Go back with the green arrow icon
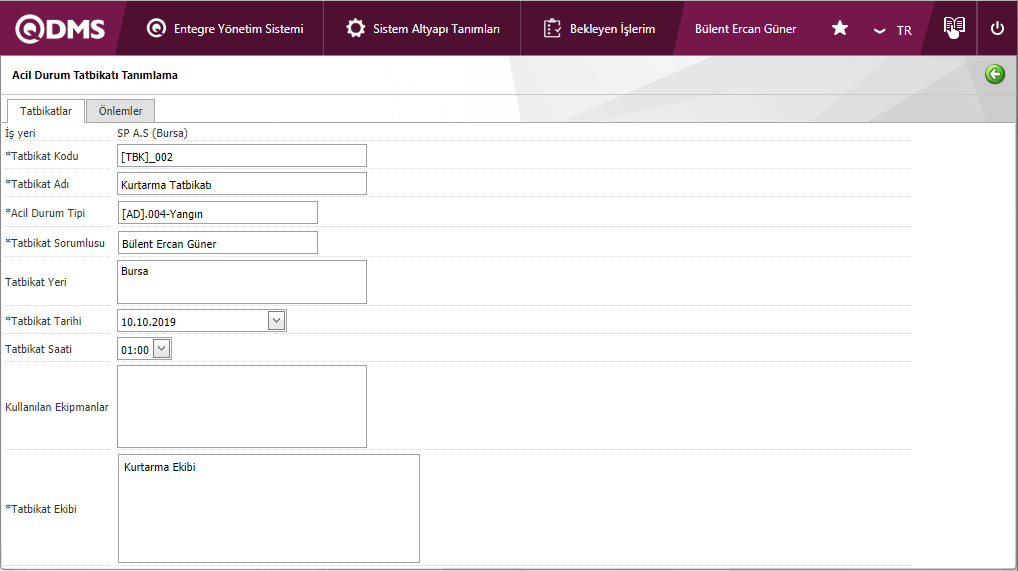 (995, 74)
